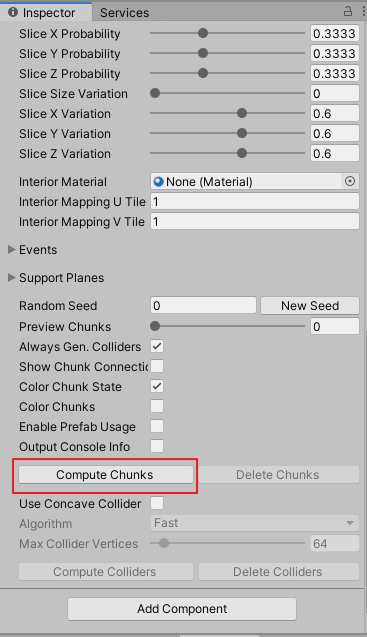Click the Compute Chunks button
The height and width of the screenshot is (637, 367).
(106, 475)
